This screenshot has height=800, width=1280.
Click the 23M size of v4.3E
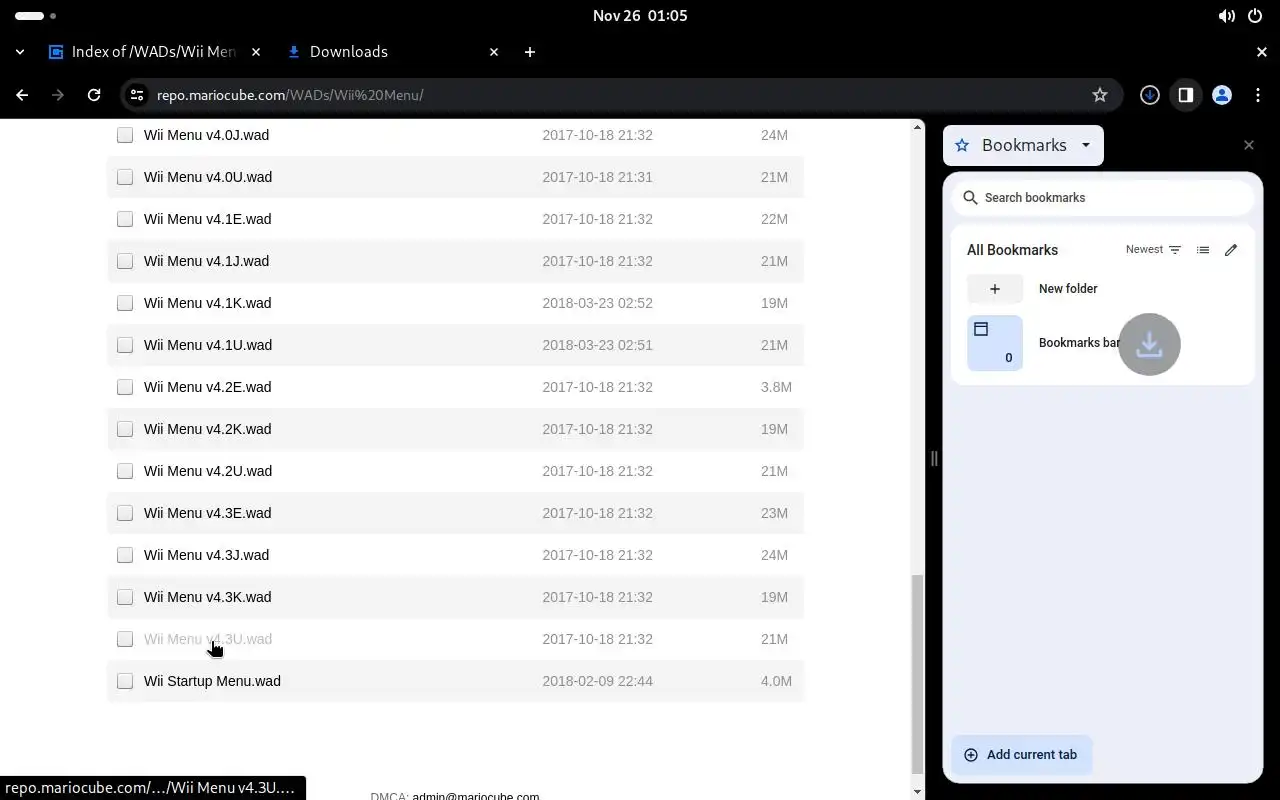click(x=774, y=513)
